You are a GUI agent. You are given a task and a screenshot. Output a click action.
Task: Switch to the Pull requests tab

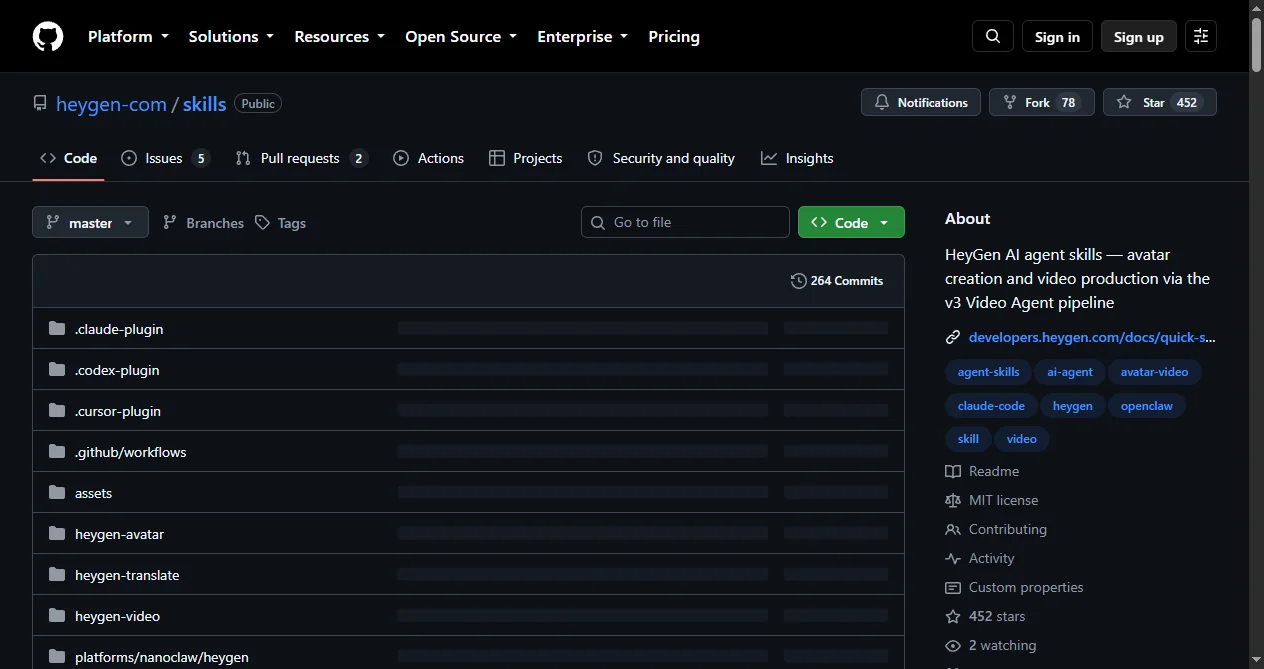point(302,158)
